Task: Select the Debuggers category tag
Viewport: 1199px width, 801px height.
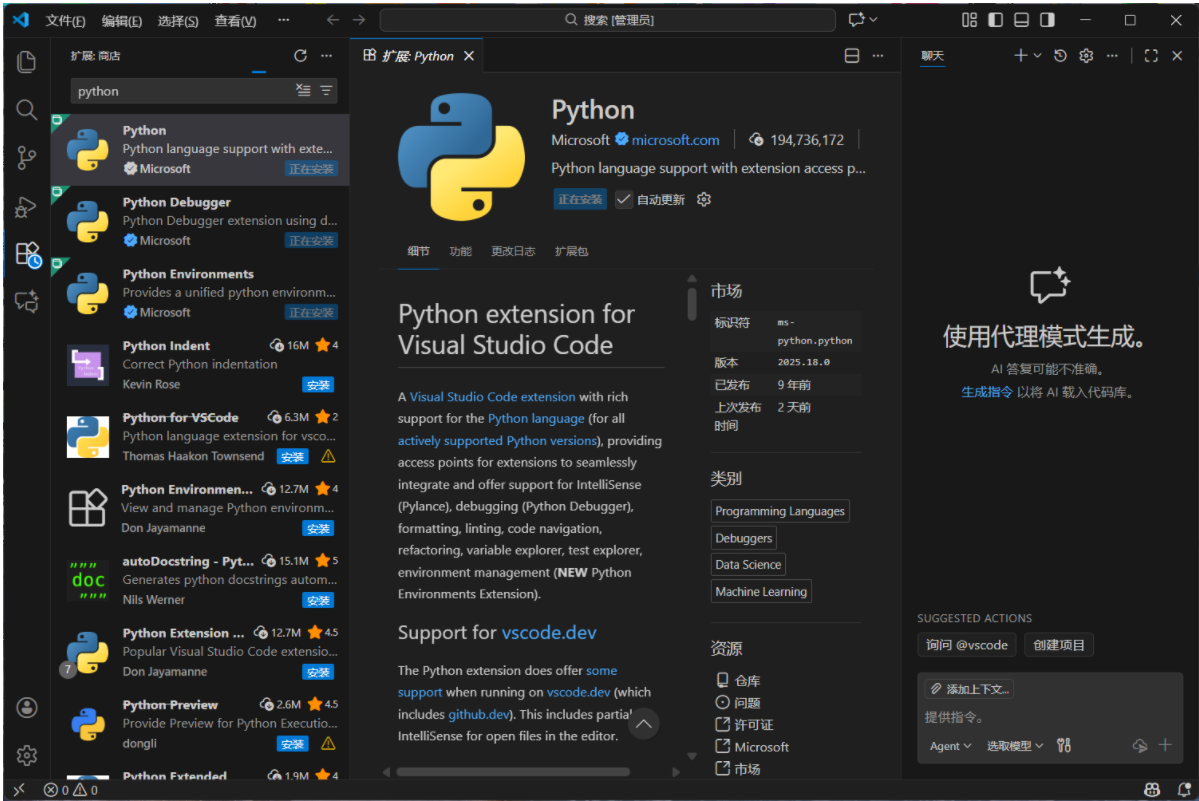Action: (x=743, y=538)
